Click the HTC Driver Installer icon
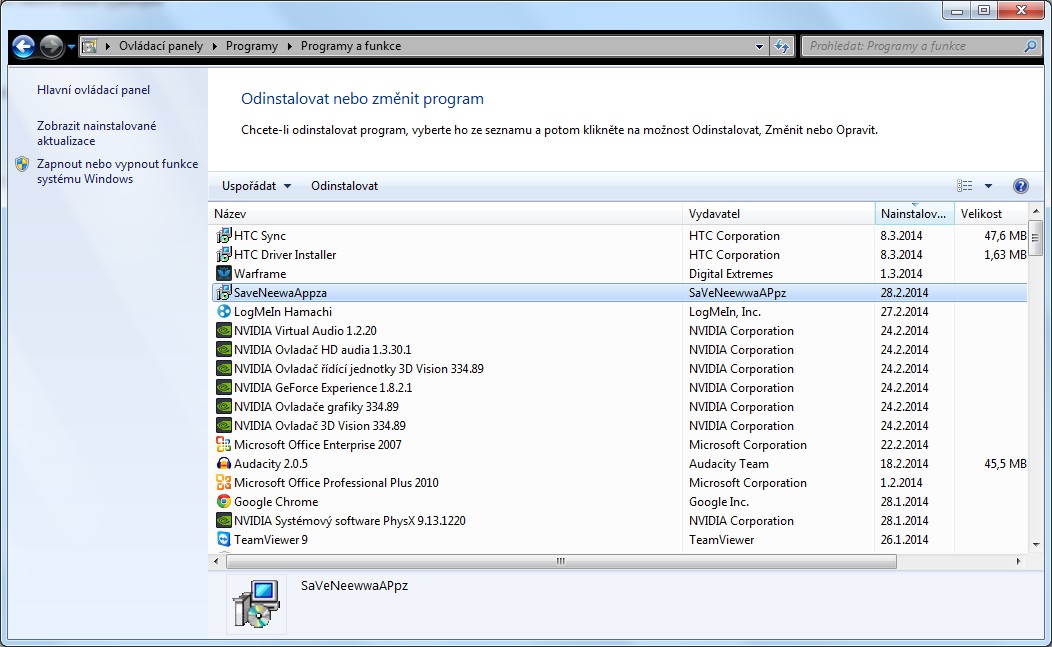Image resolution: width=1052 pixels, height=647 pixels. click(x=223, y=254)
